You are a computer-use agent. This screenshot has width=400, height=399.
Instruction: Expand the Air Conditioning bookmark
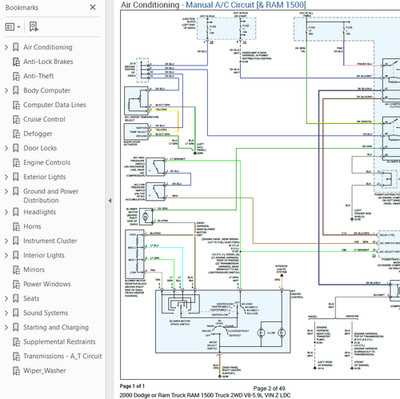[6, 47]
